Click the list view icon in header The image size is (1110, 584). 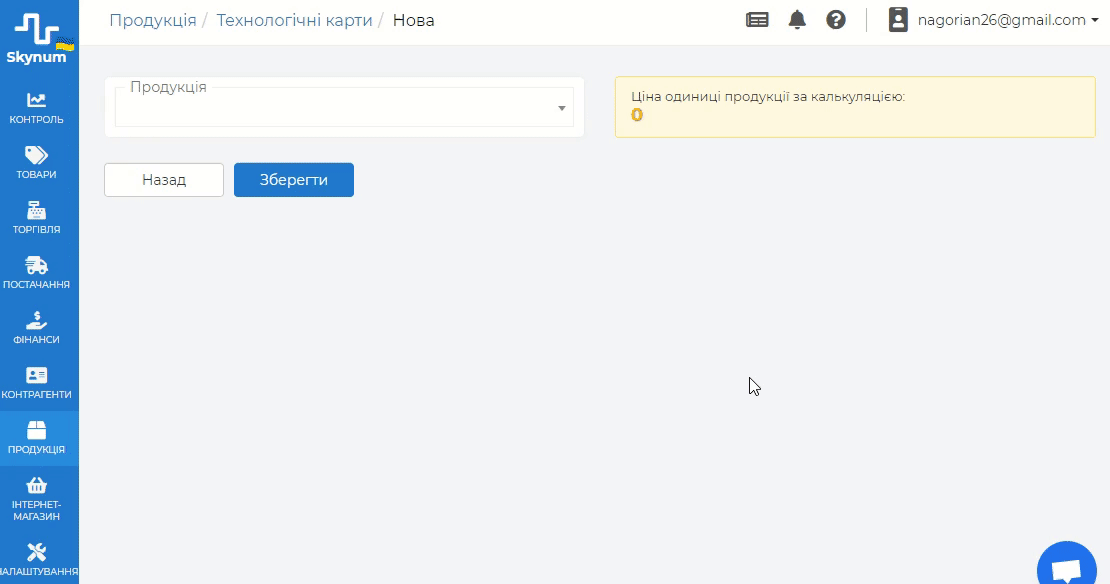point(757,20)
